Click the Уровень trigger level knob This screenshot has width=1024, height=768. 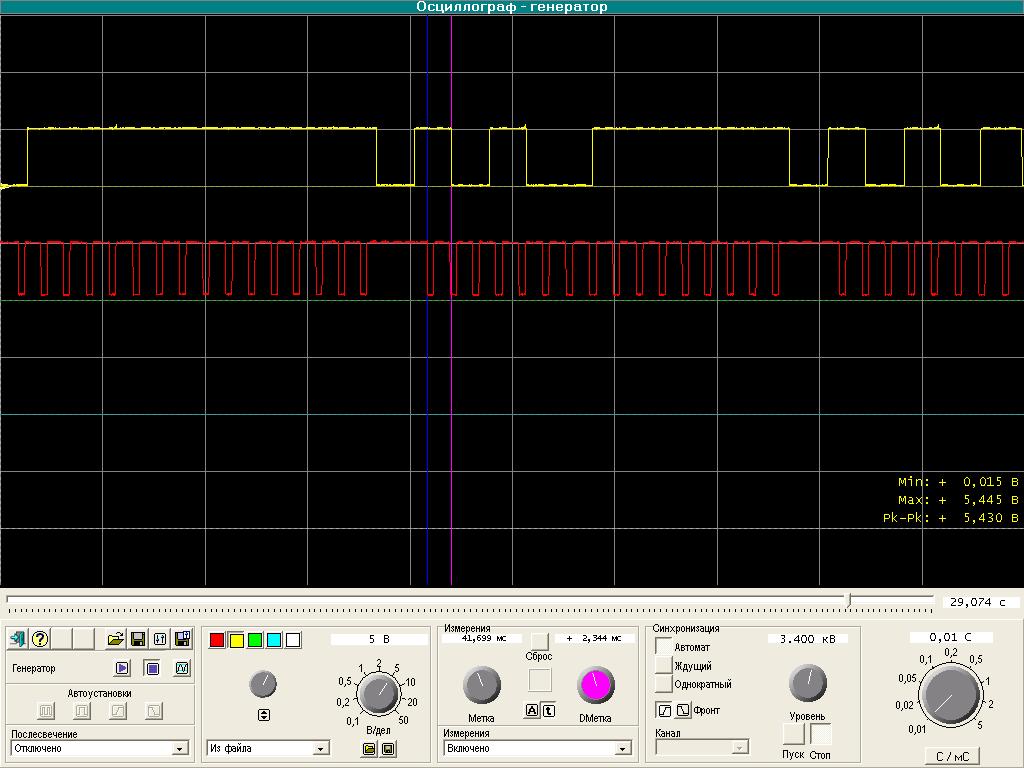point(808,684)
